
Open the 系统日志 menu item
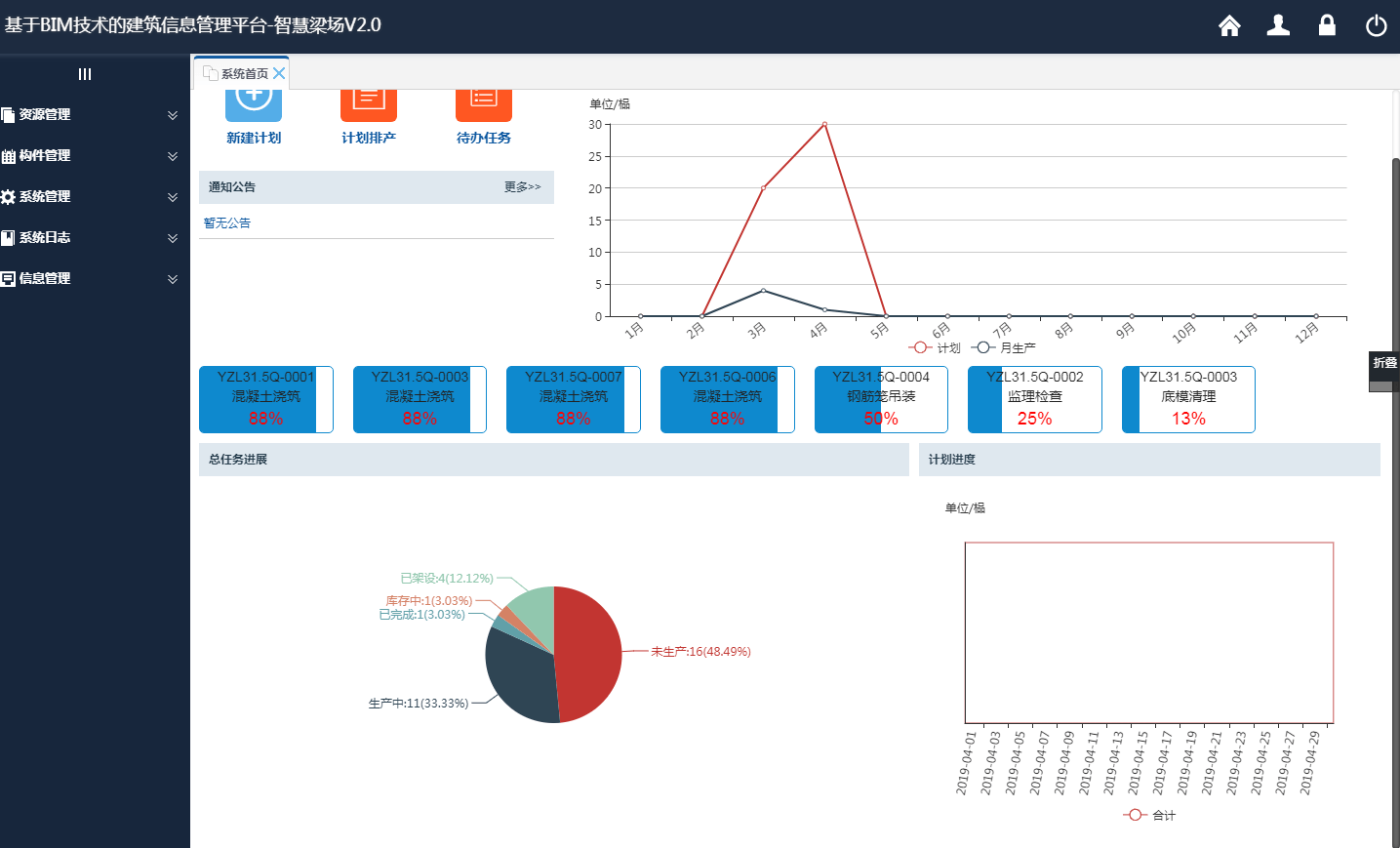88,238
